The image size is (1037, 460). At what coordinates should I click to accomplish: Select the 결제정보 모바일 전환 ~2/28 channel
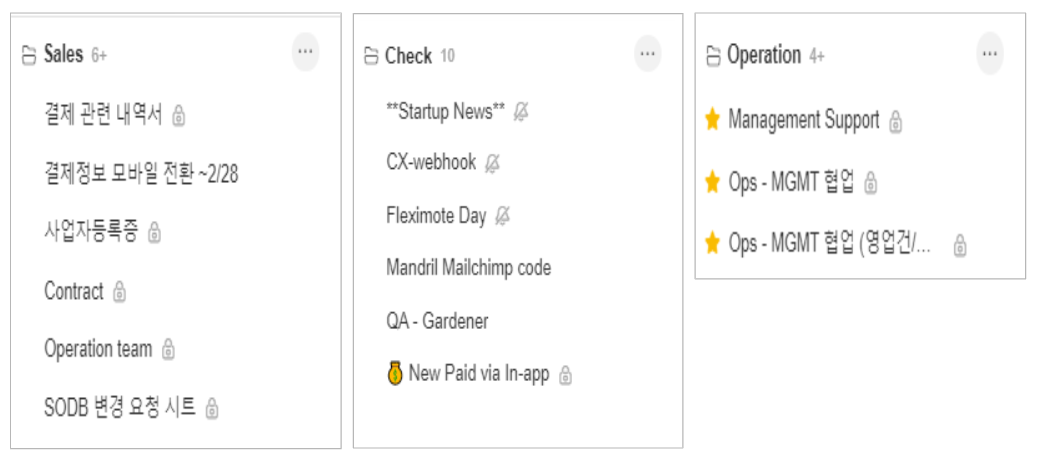(141, 175)
